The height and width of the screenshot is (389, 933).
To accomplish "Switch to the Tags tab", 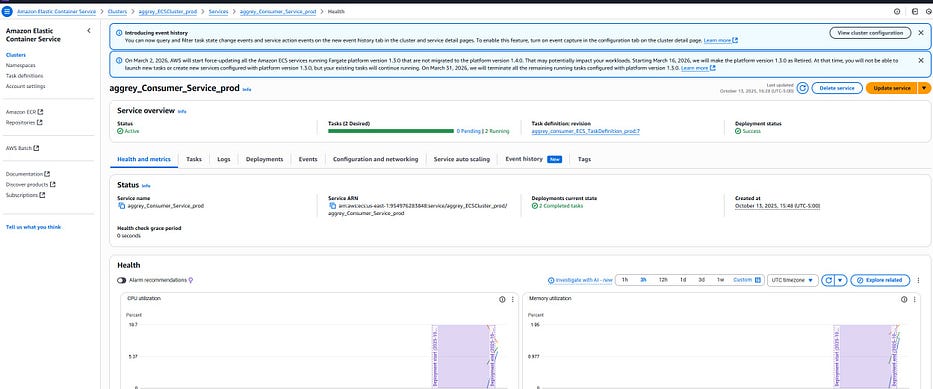I will click(584, 159).
